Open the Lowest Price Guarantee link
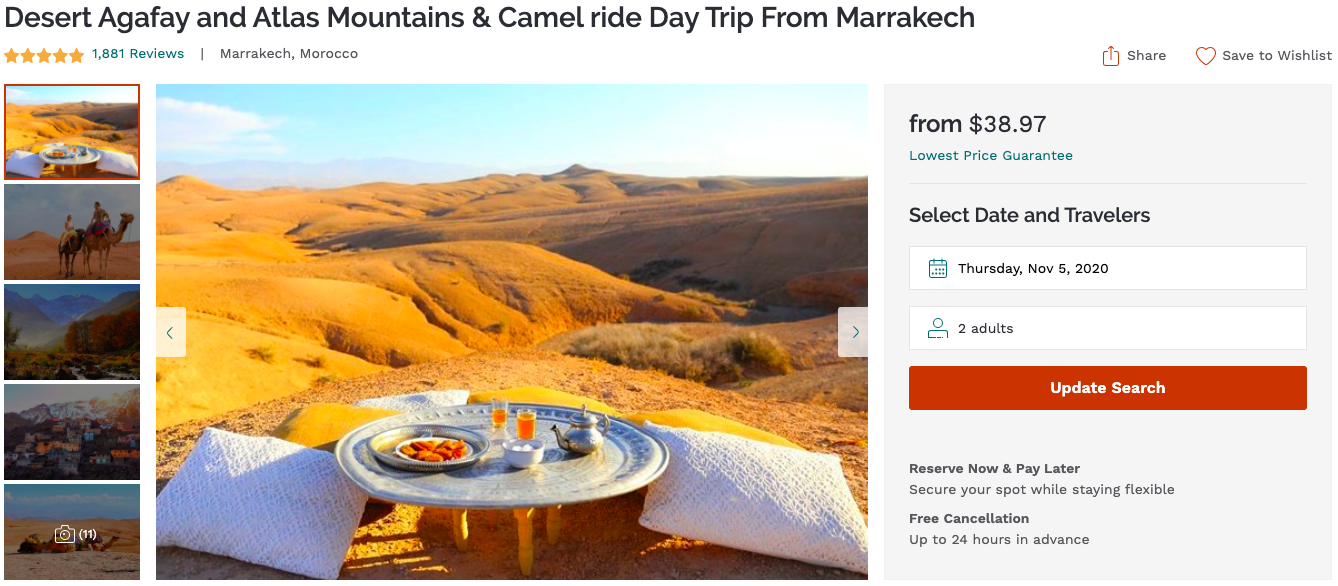 point(990,156)
